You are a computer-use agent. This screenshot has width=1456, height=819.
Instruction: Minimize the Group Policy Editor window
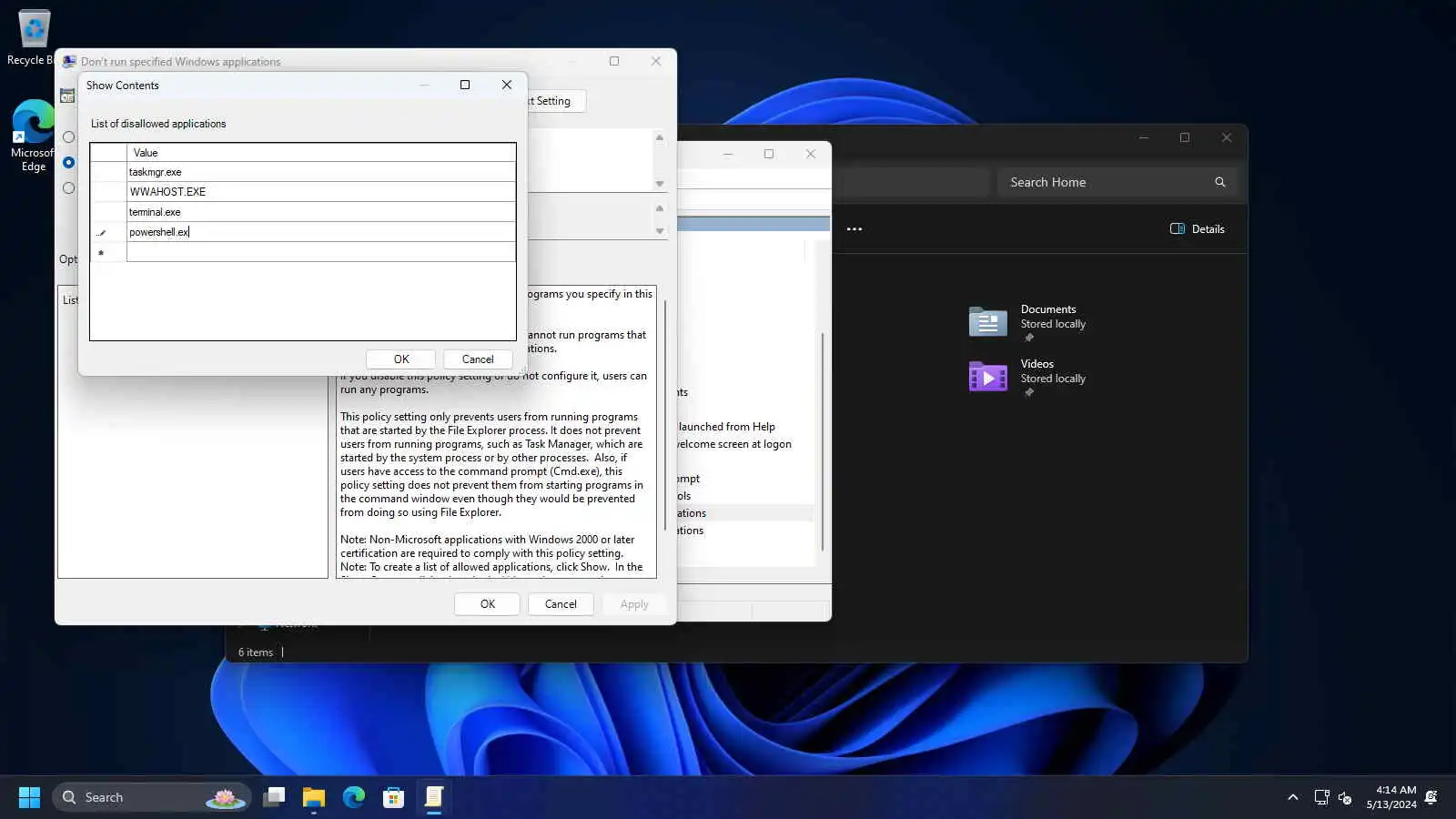pos(728,154)
